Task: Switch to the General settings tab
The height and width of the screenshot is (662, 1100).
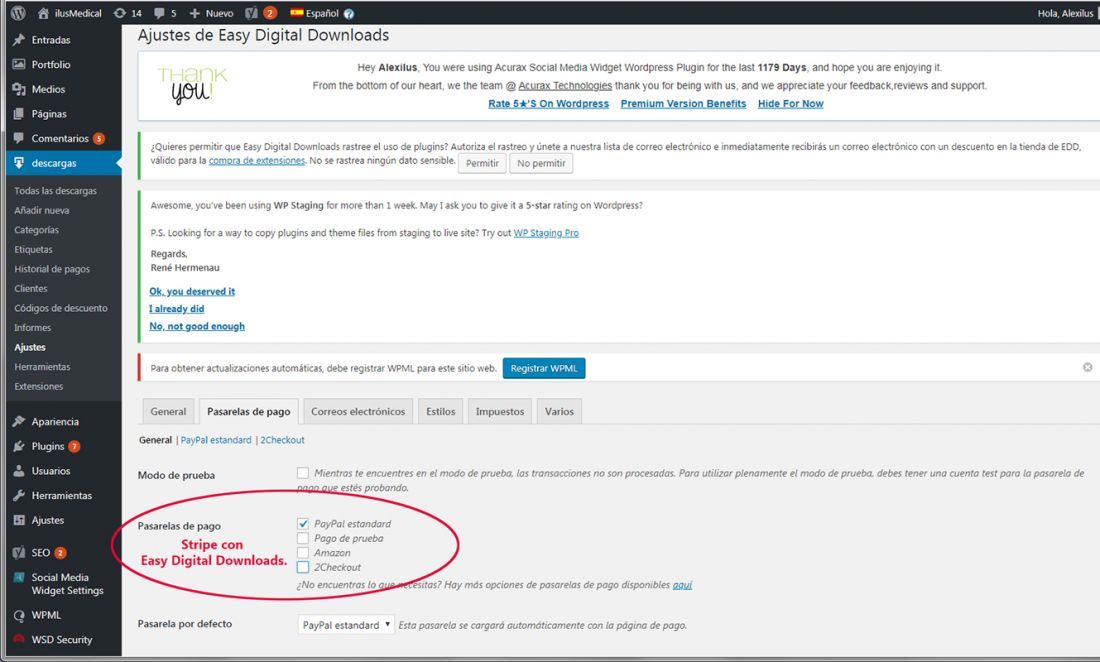Action: (x=168, y=412)
